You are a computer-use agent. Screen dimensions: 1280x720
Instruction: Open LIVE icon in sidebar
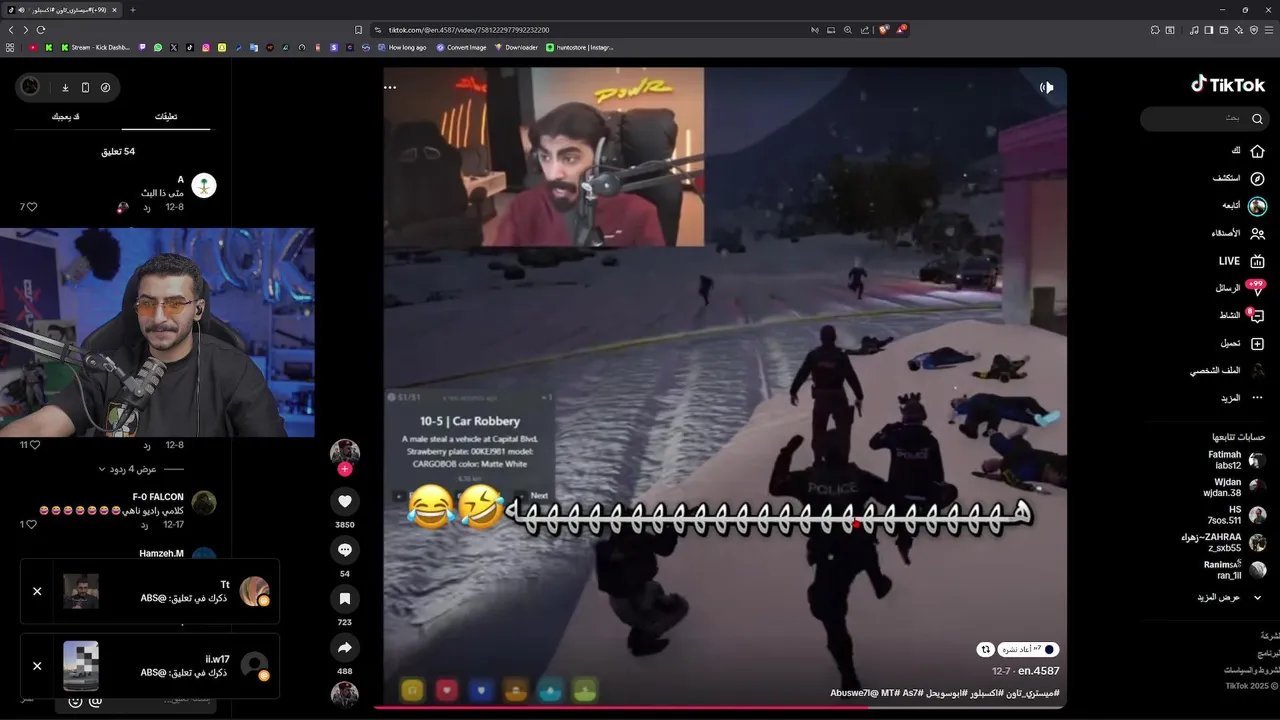(1258, 261)
